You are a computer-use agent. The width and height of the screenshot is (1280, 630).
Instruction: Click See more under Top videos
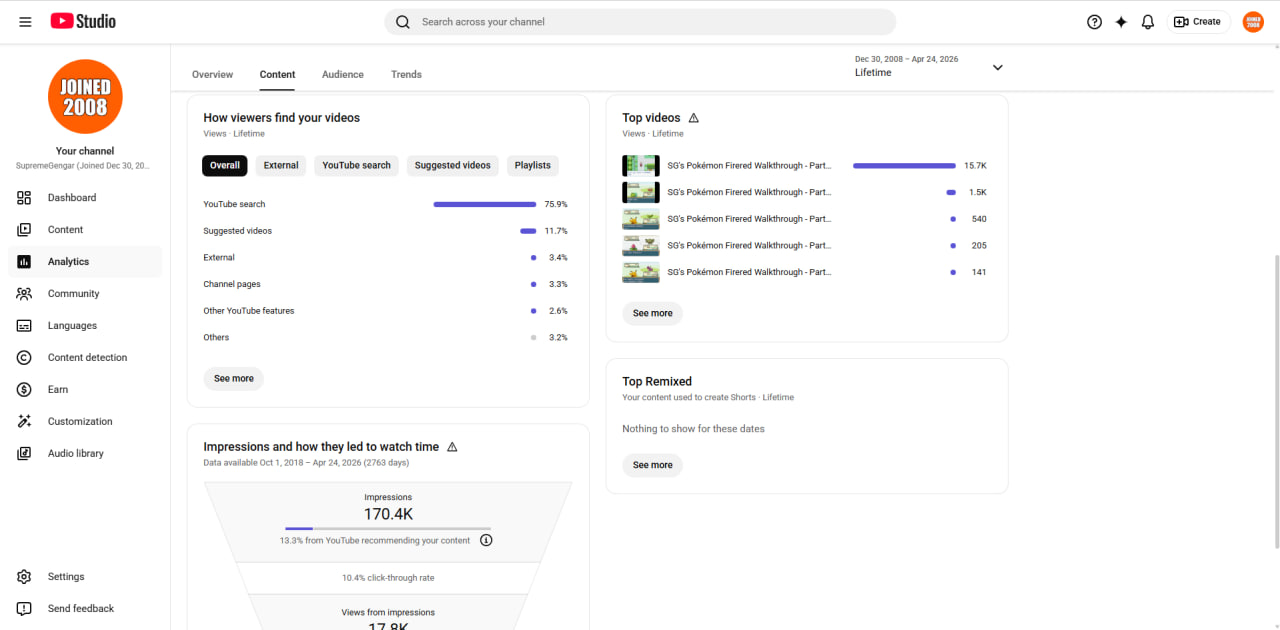pyautogui.click(x=653, y=314)
